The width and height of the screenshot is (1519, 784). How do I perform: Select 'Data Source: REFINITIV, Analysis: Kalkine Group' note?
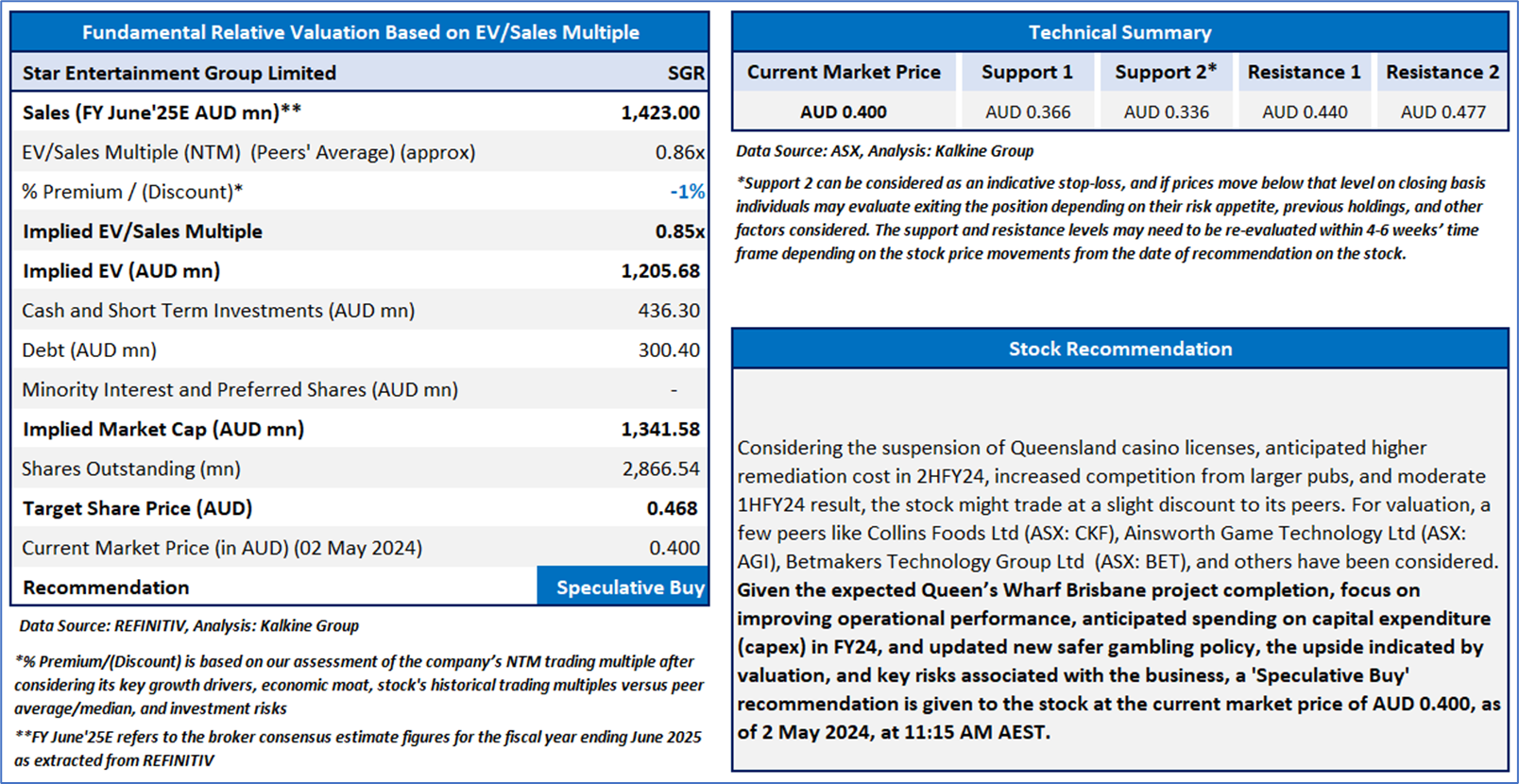click(189, 625)
